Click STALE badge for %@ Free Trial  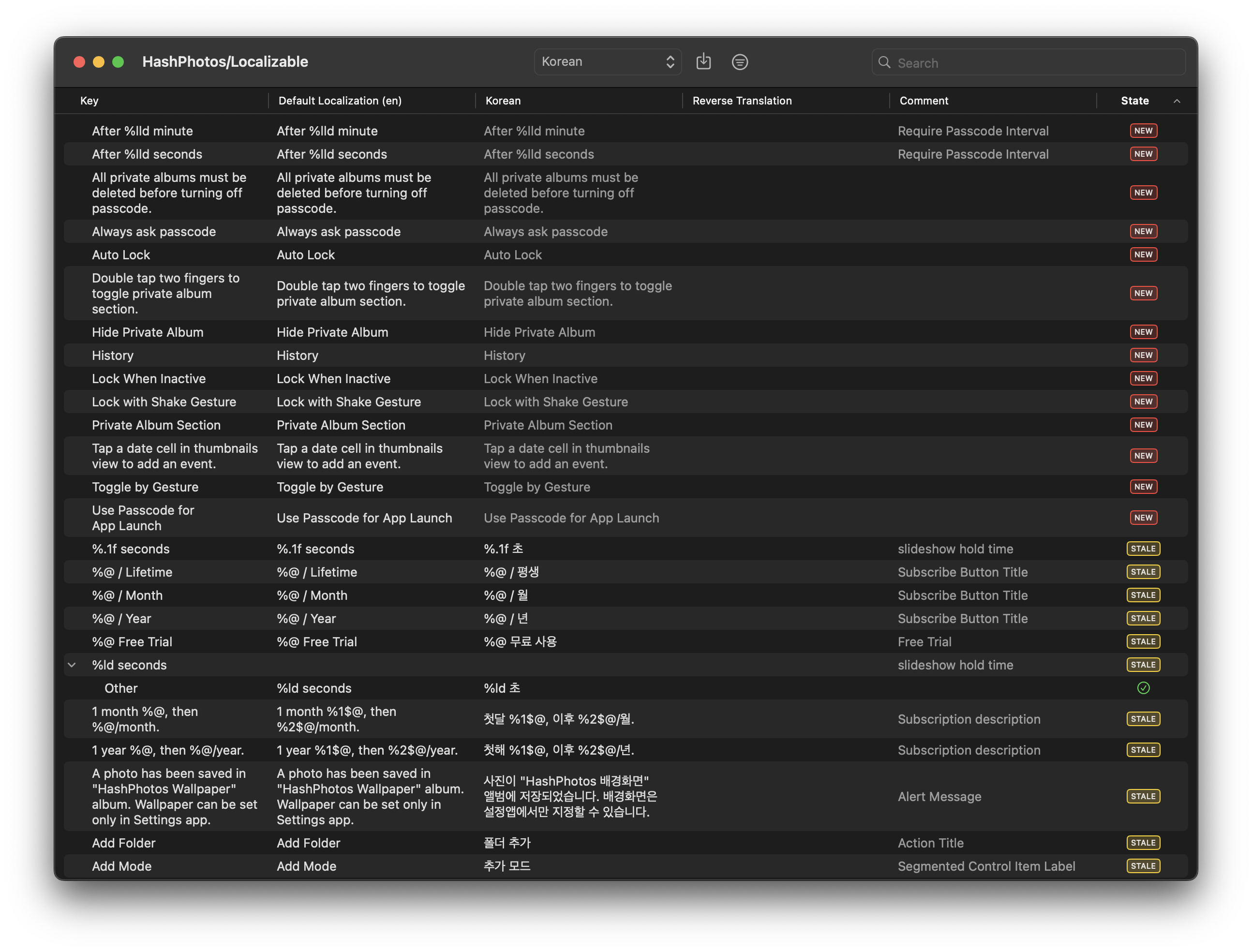click(1143, 641)
